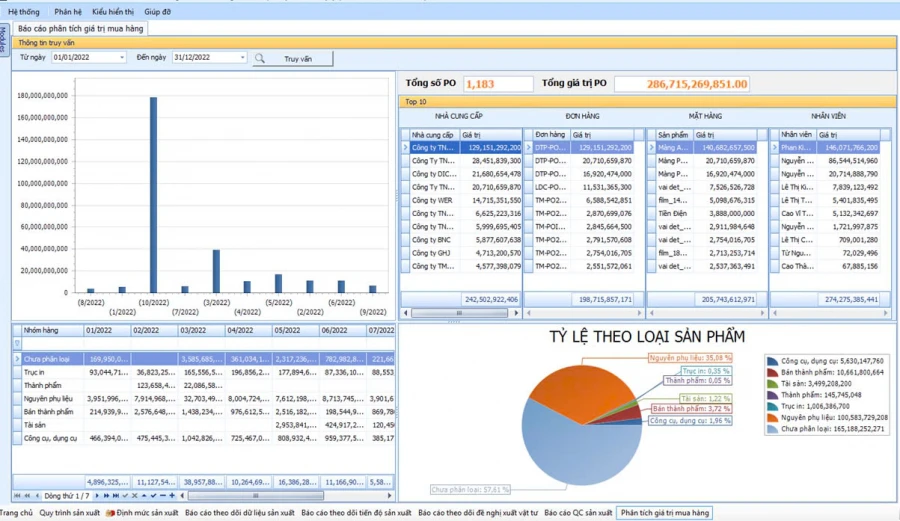900x521 pixels.
Task: Click Công cụ, dụng cụ legend color swatch
Action: tap(773, 361)
